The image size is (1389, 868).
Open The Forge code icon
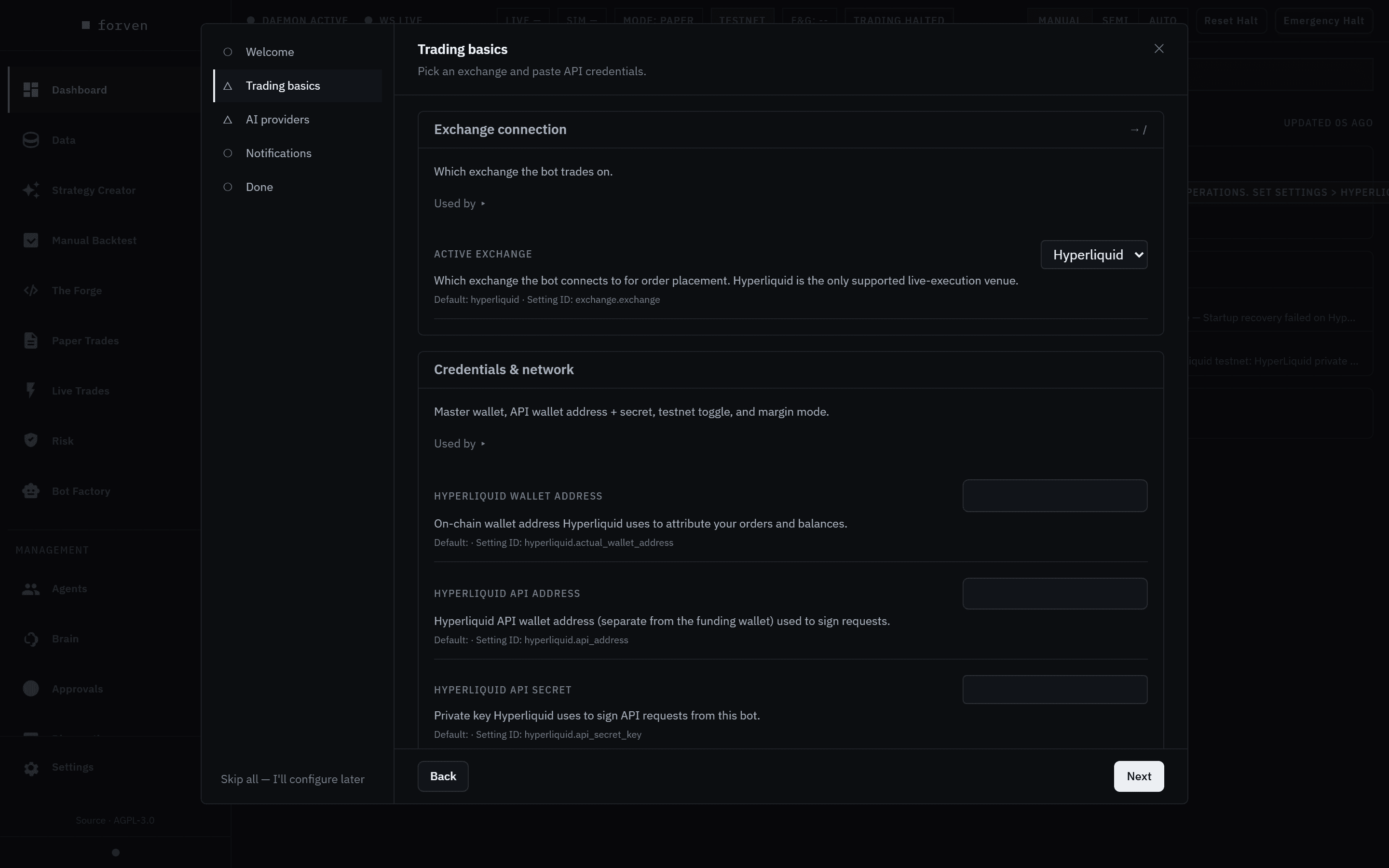(x=31, y=290)
